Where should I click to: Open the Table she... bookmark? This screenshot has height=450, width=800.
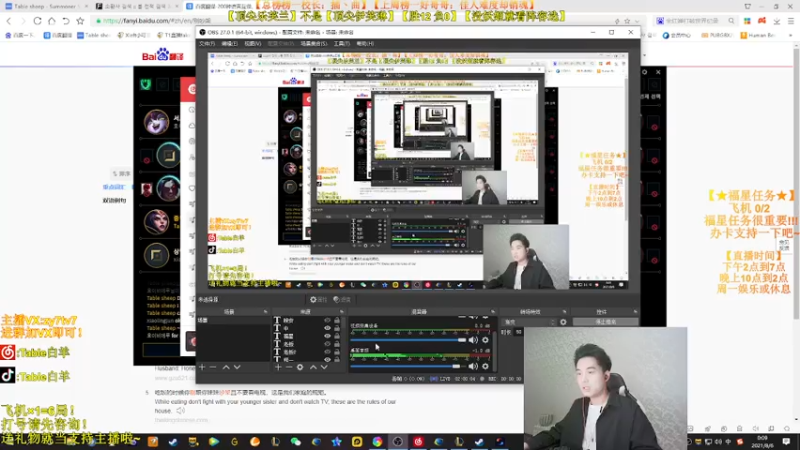(94, 35)
